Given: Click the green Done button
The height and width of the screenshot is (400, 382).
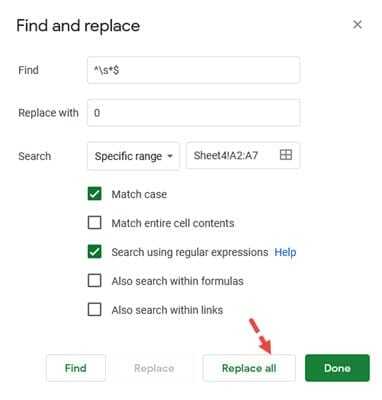Looking at the screenshot, I should click(337, 368).
